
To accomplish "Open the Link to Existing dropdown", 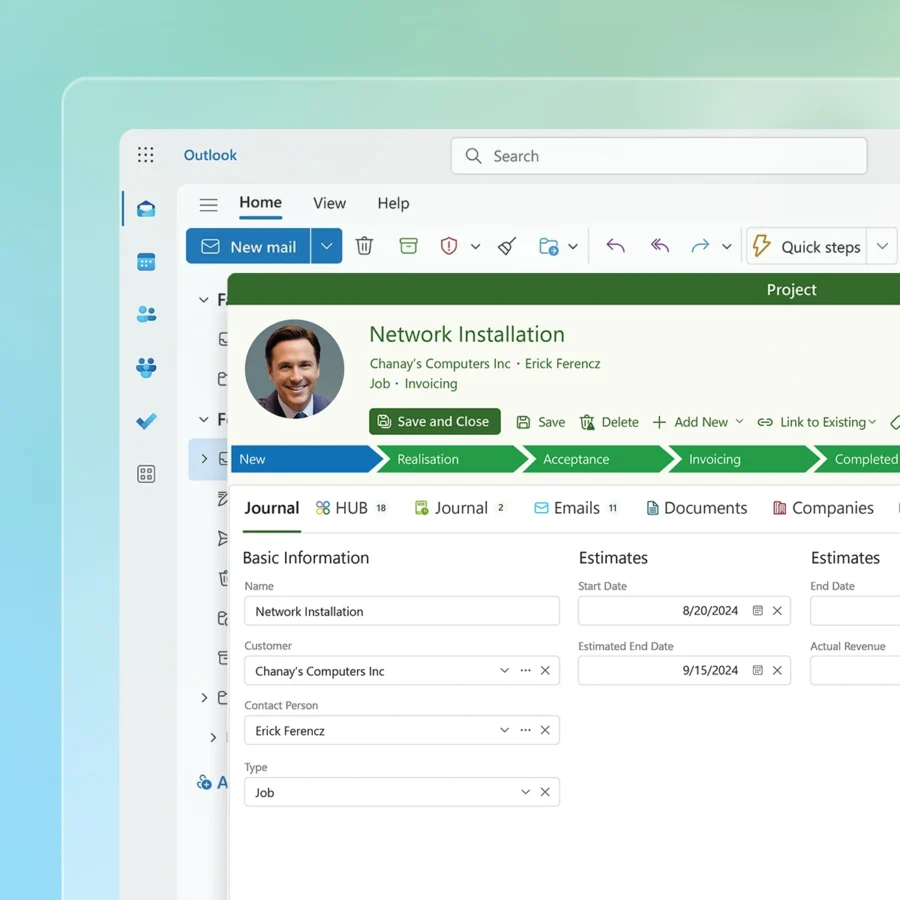I will coord(817,422).
